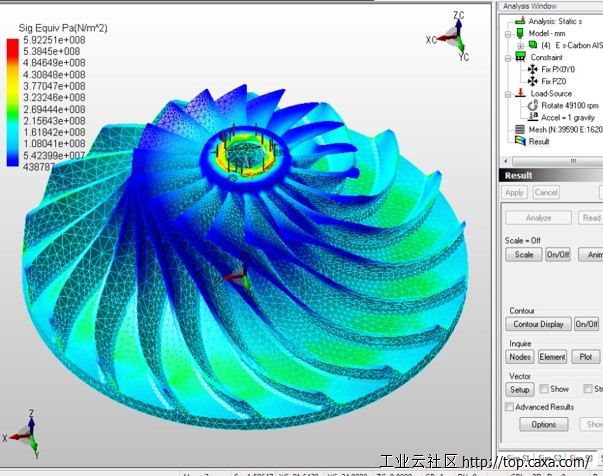The height and width of the screenshot is (476, 603).
Task: Select the 'Mesh (N:39590' tree row text
Action: coord(565,130)
